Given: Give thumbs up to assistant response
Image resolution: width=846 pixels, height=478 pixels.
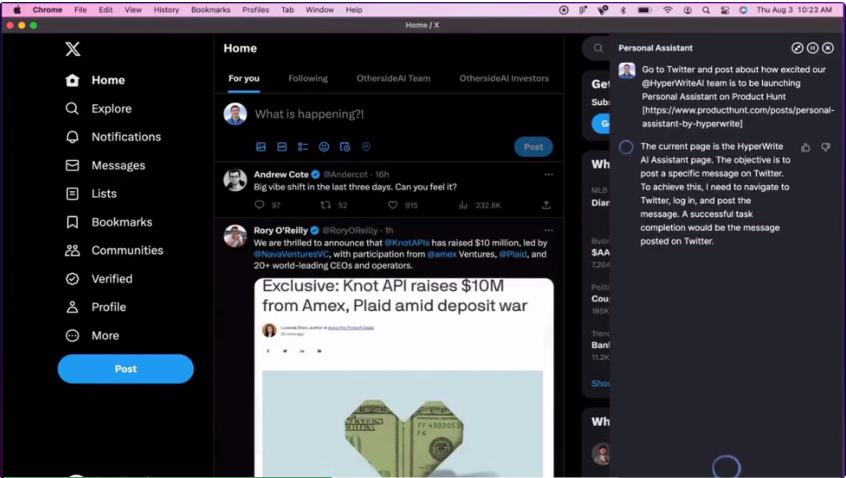Looking at the screenshot, I should click(x=806, y=147).
